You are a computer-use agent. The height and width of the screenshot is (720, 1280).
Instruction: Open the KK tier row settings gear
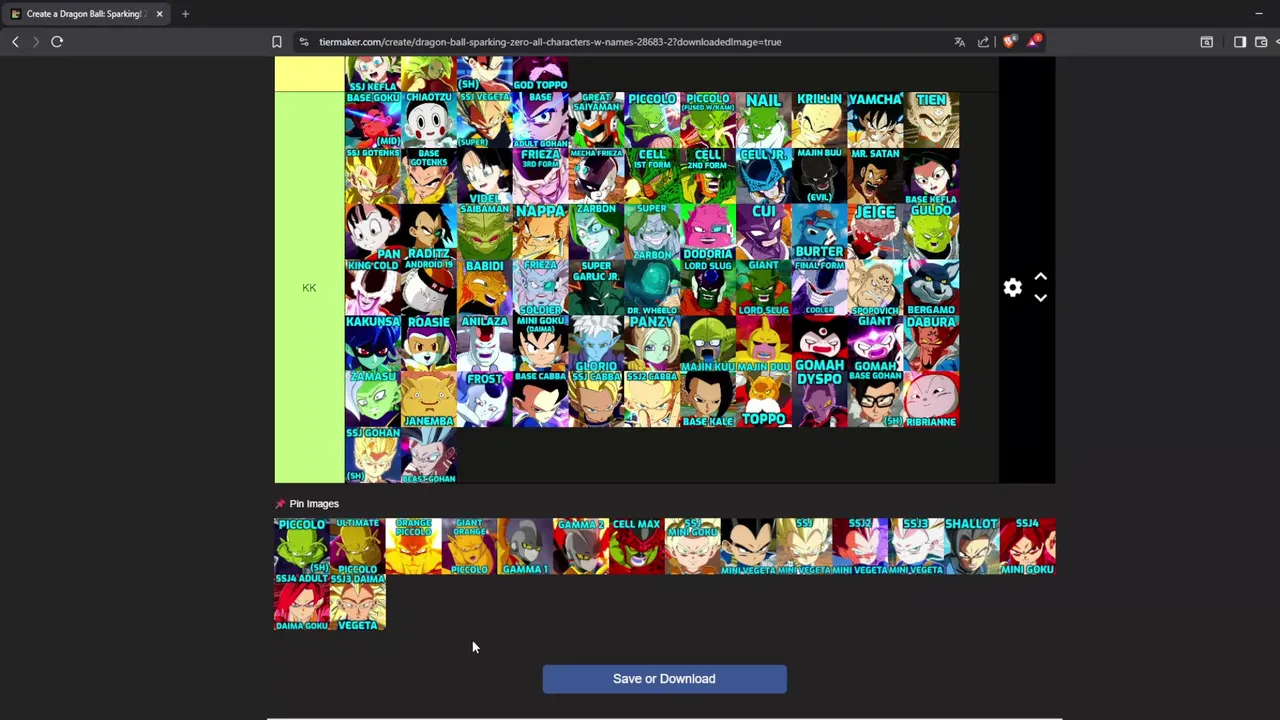pyautogui.click(x=1013, y=288)
